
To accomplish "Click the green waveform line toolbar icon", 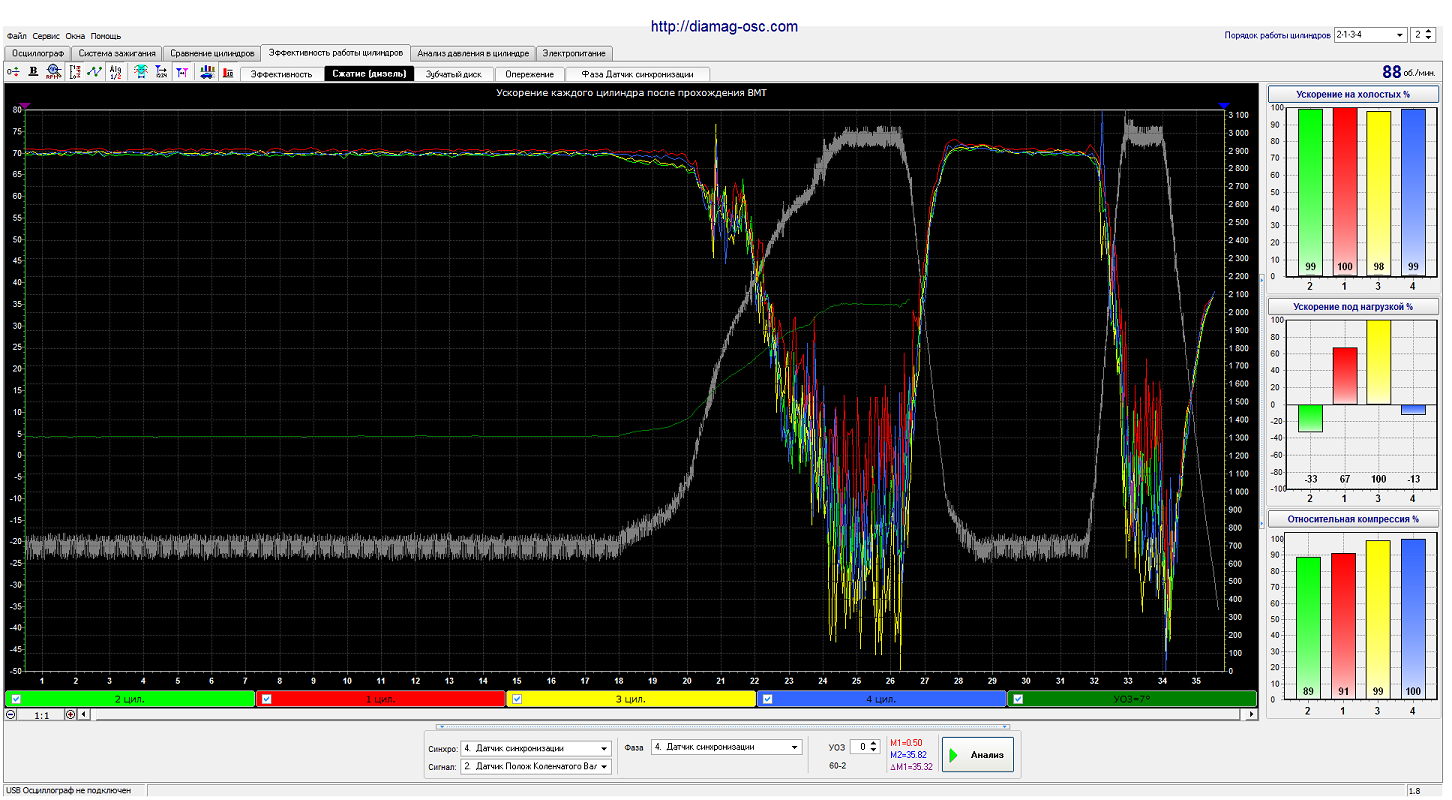I will (x=94, y=72).
